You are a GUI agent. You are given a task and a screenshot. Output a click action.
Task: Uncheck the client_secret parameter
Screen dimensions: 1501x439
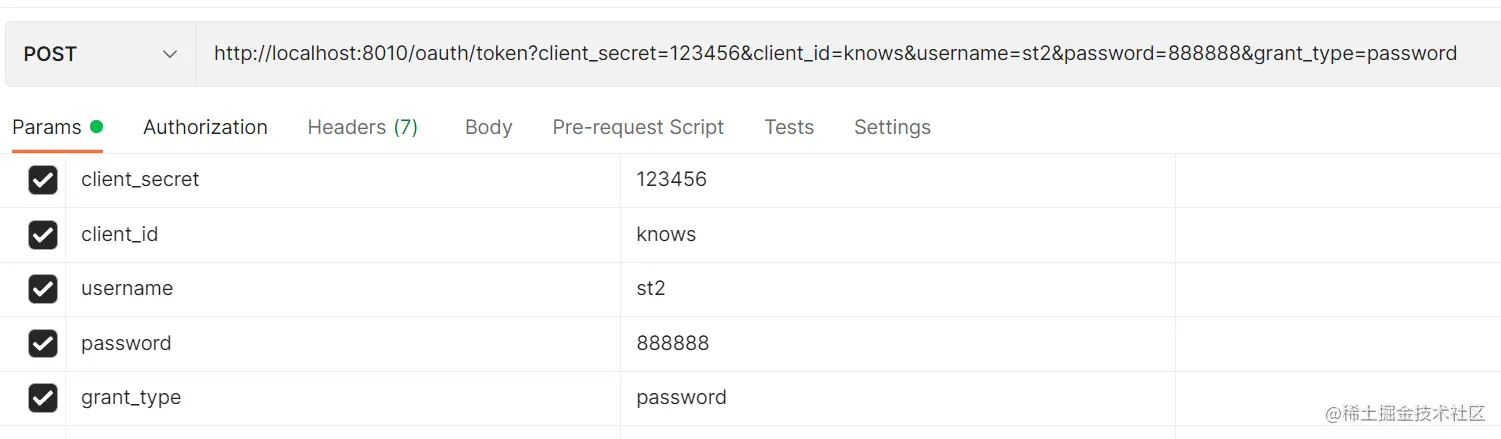click(43, 180)
